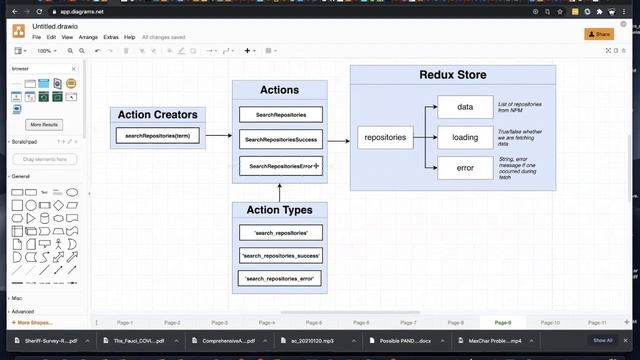Select the repositories box in Redux Store
640x360 pixels.
tap(385, 138)
